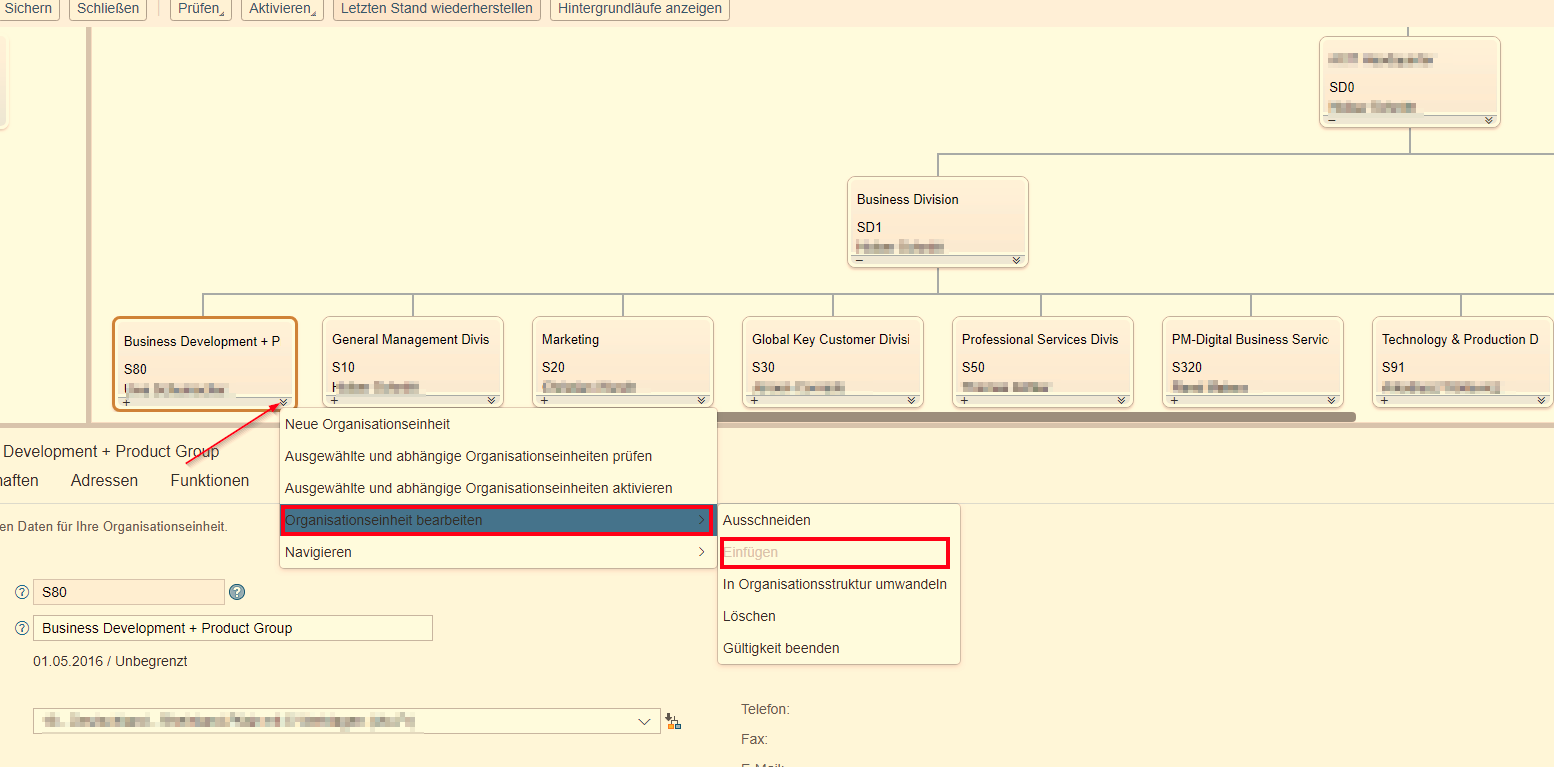Viewport: 1554px width, 767px height.
Task: Click the Prüfen toolbar button
Action: pyautogui.click(x=201, y=8)
